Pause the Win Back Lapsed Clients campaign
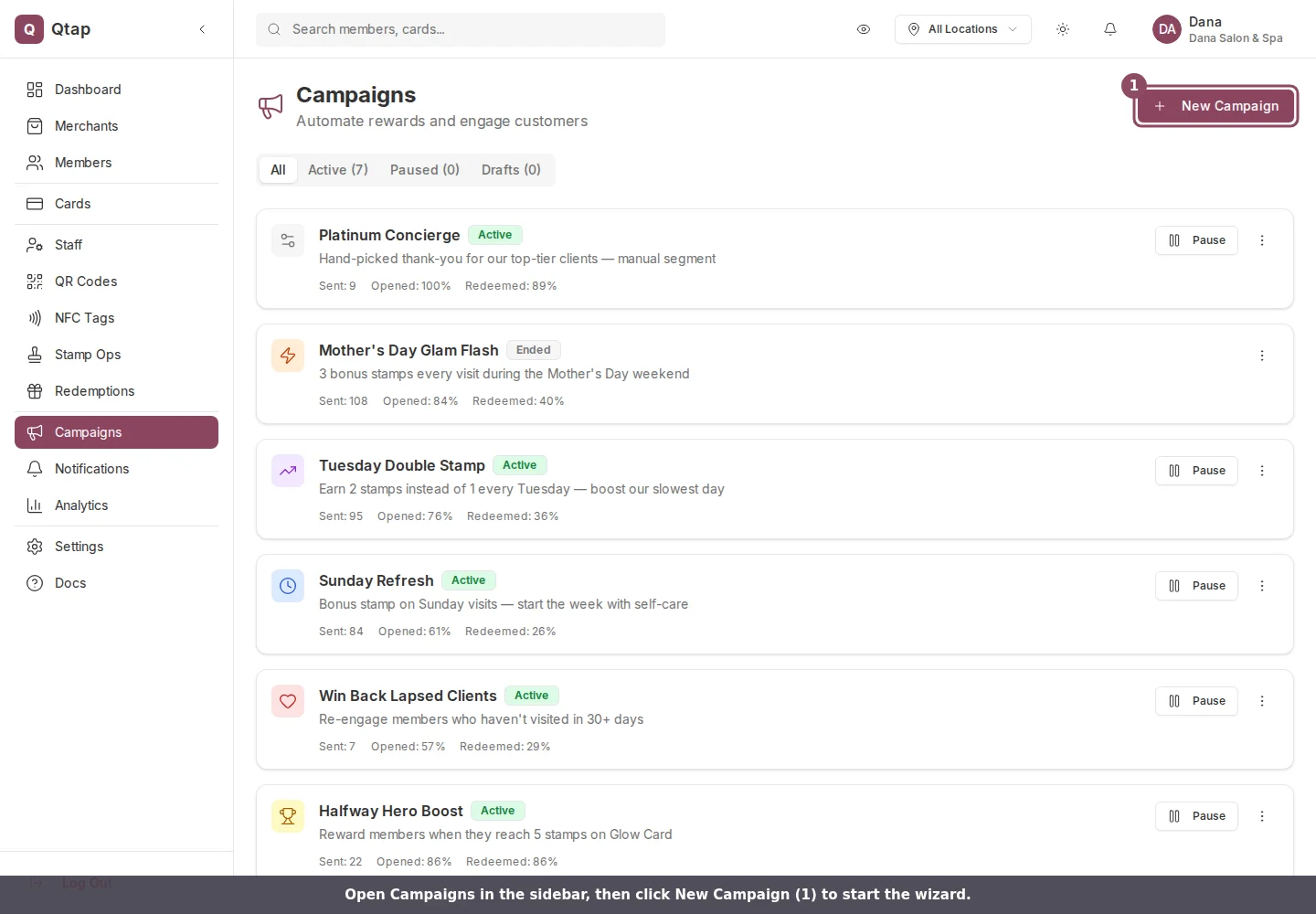The height and width of the screenshot is (914, 1316). pyautogui.click(x=1196, y=701)
